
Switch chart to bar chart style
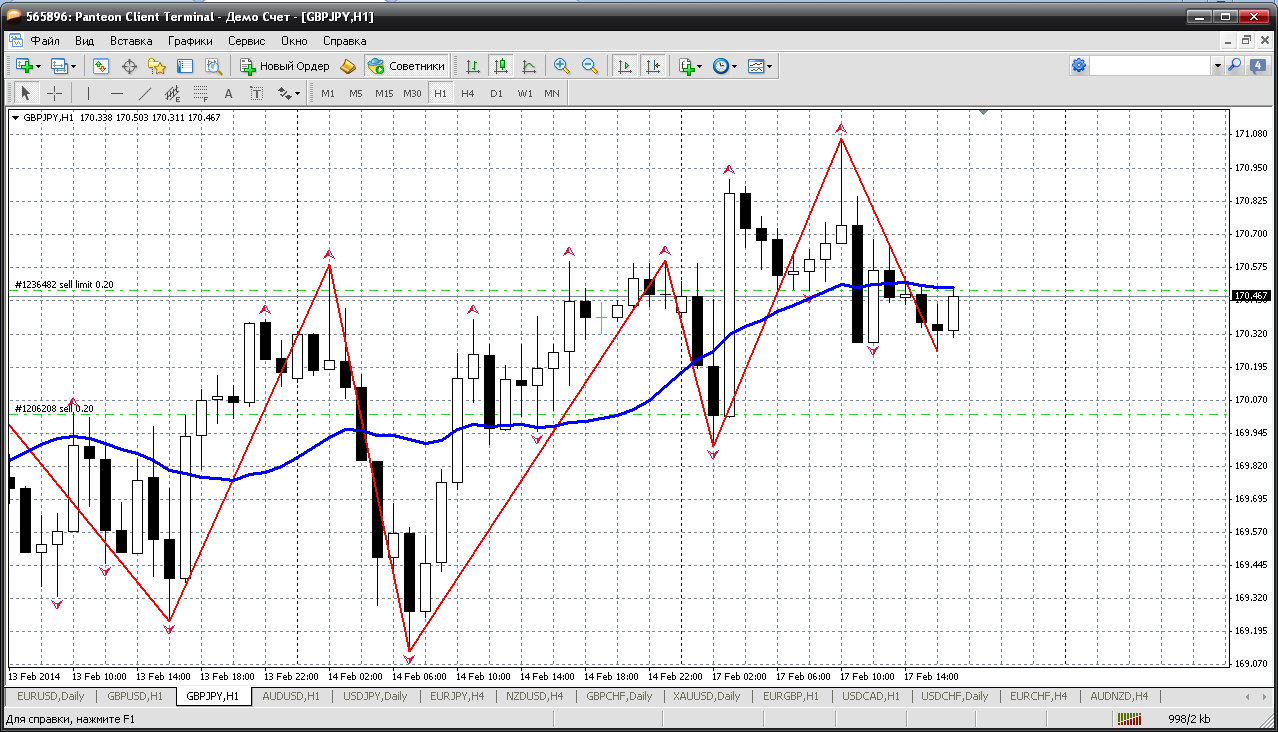coord(473,66)
